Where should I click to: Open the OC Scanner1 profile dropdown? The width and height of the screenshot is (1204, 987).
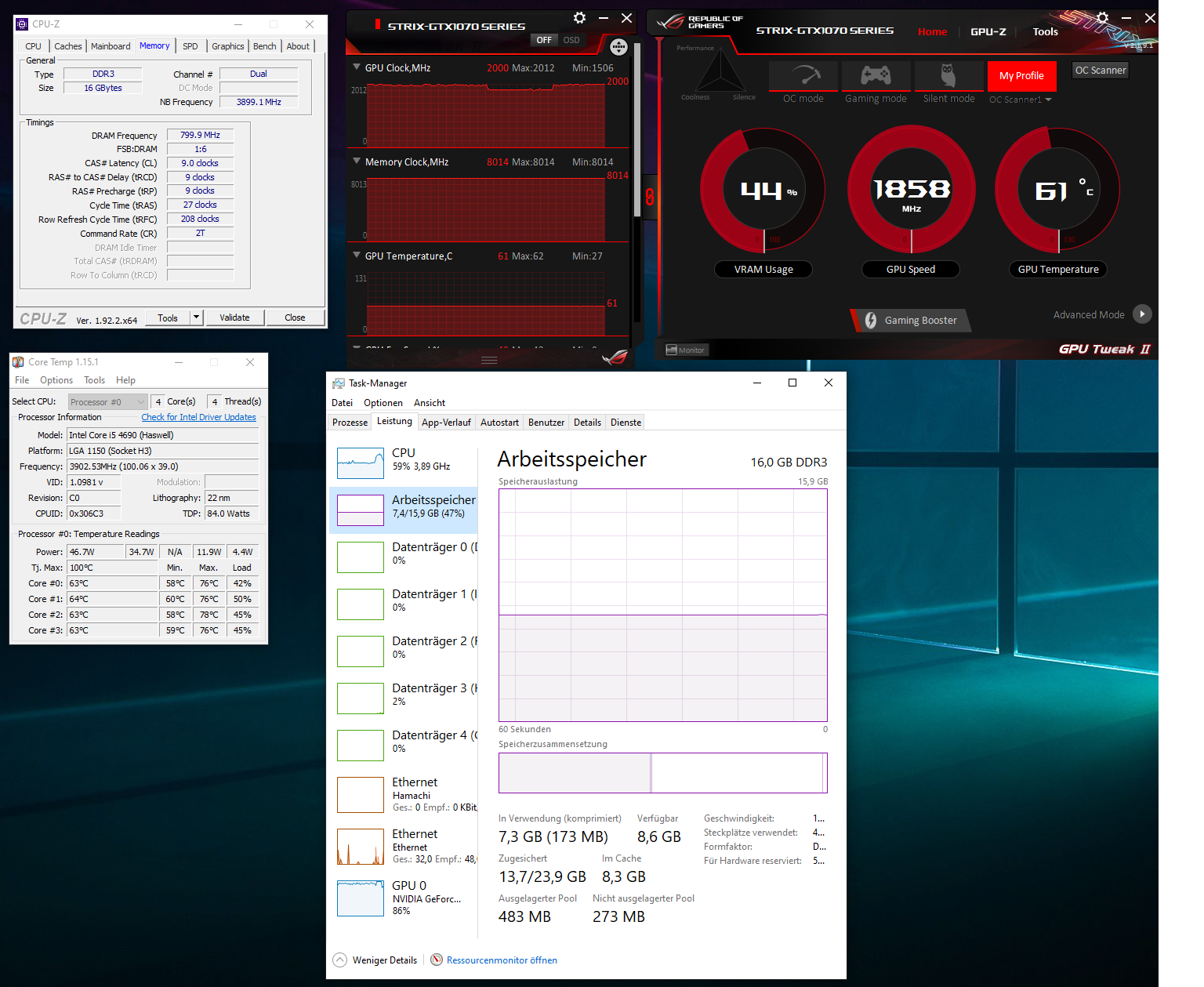1020,100
